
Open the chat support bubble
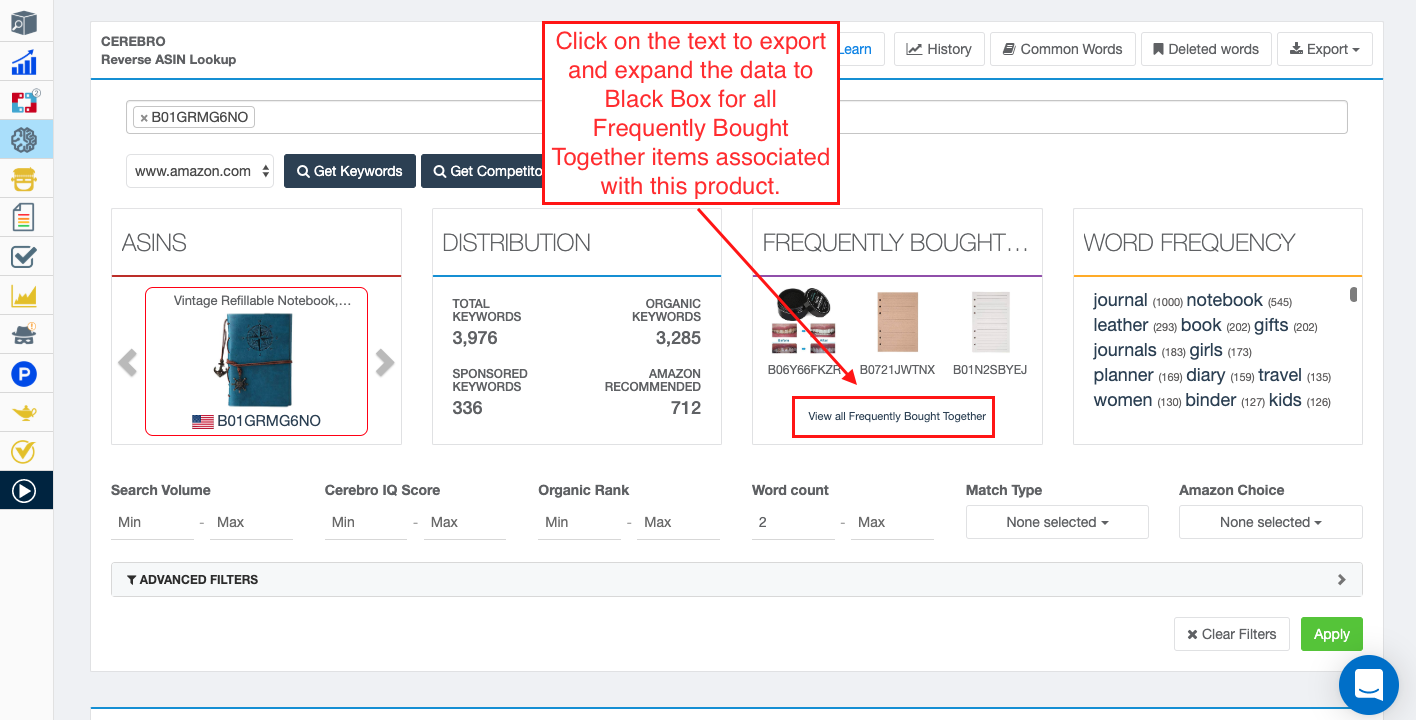click(x=1368, y=685)
